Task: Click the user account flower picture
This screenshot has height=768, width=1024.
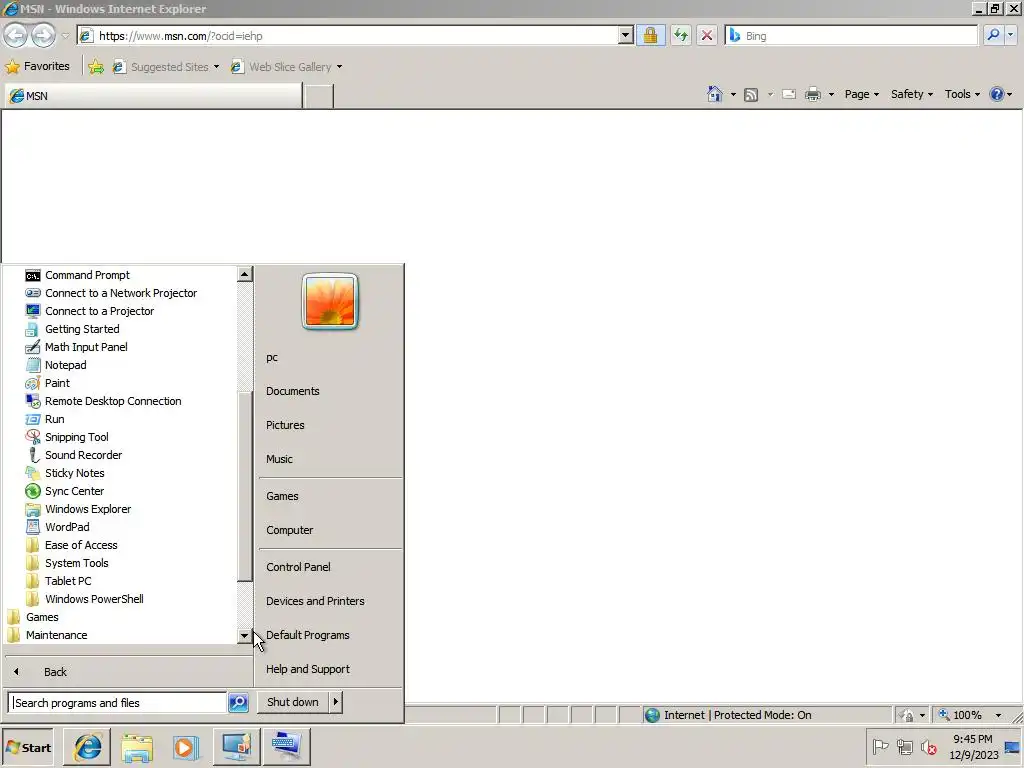Action: (330, 301)
